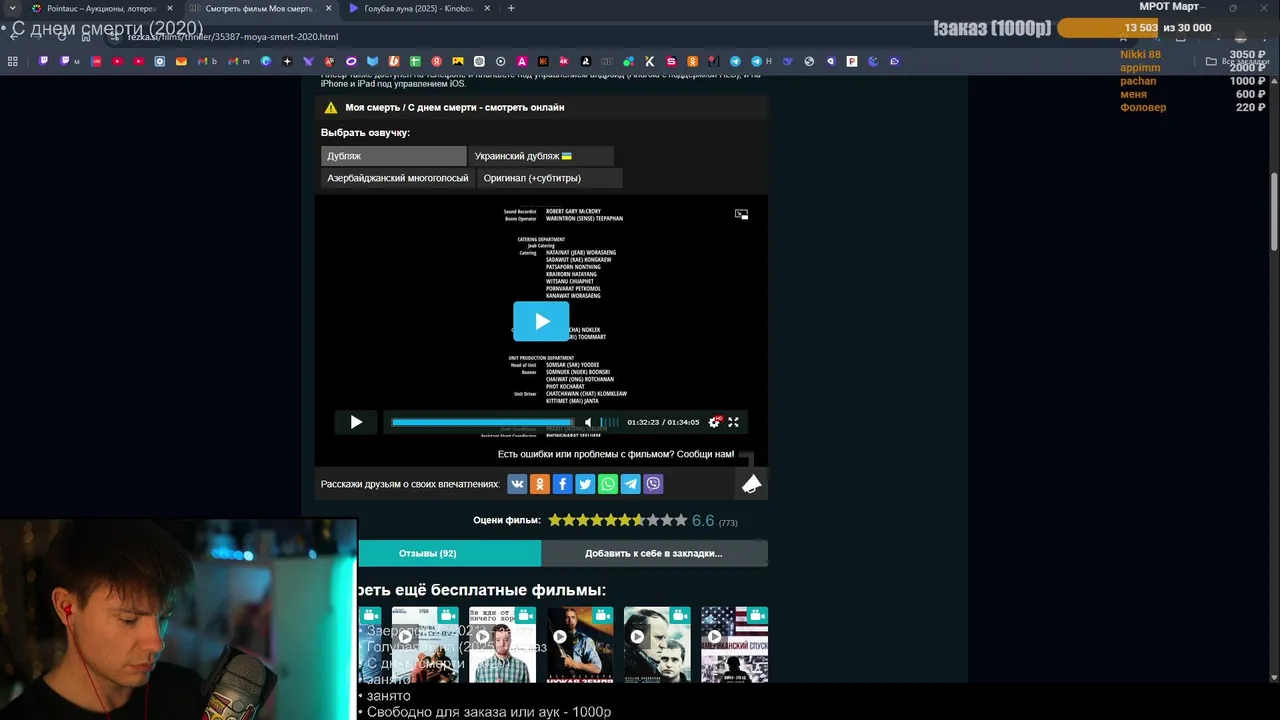1280x720 pixels.
Task: Open the green plus bookmark icon
Action: [x=415, y=61]
